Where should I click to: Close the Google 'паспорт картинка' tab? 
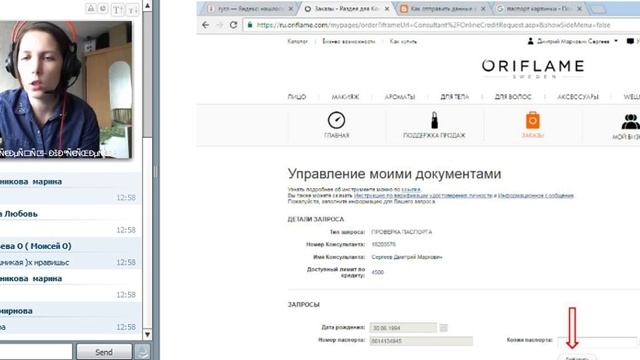pyautogui.click(x=579, y=9)
